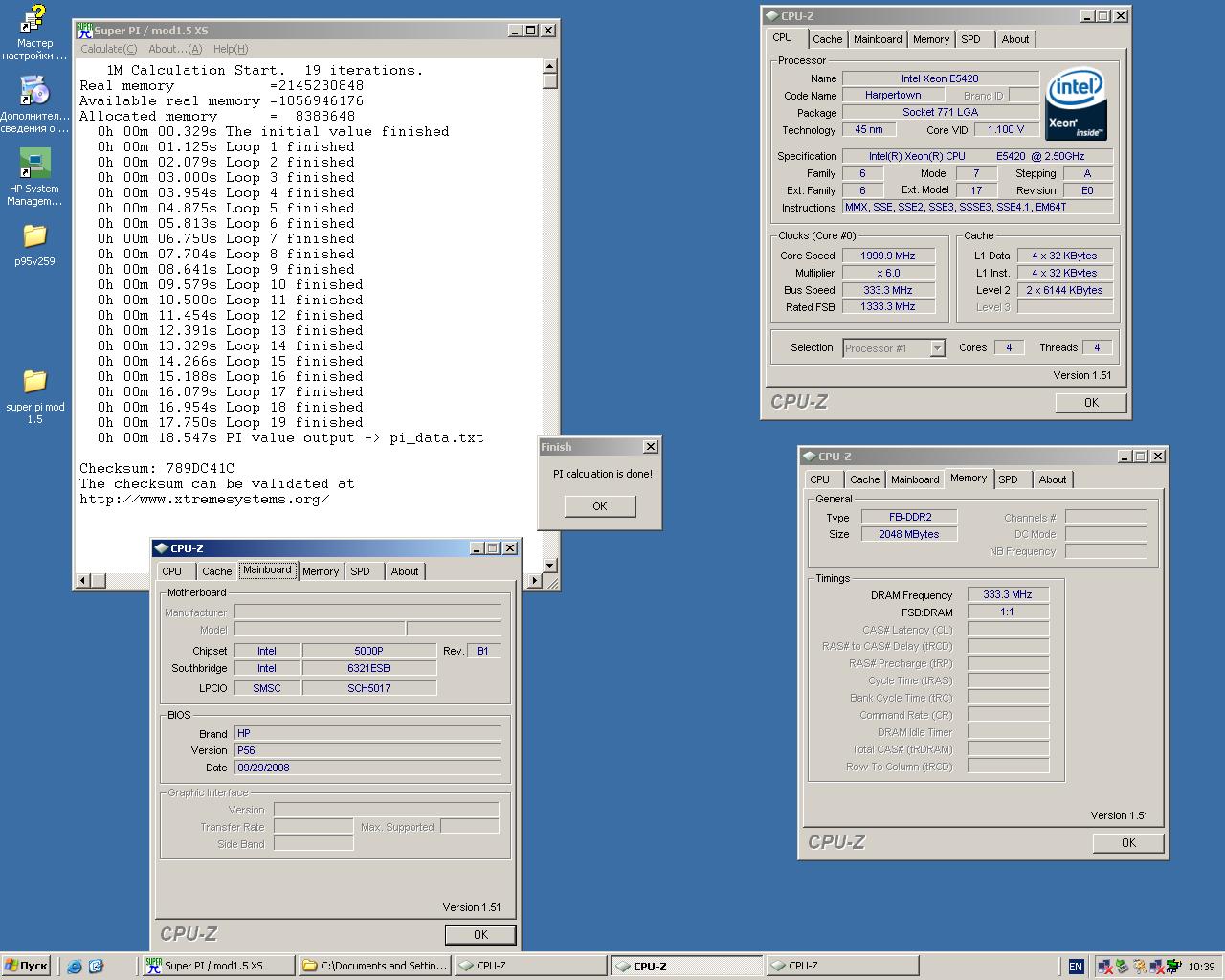
Task: Click the Core Speed value 1999.9 MHz
Action: coord(888,256)
